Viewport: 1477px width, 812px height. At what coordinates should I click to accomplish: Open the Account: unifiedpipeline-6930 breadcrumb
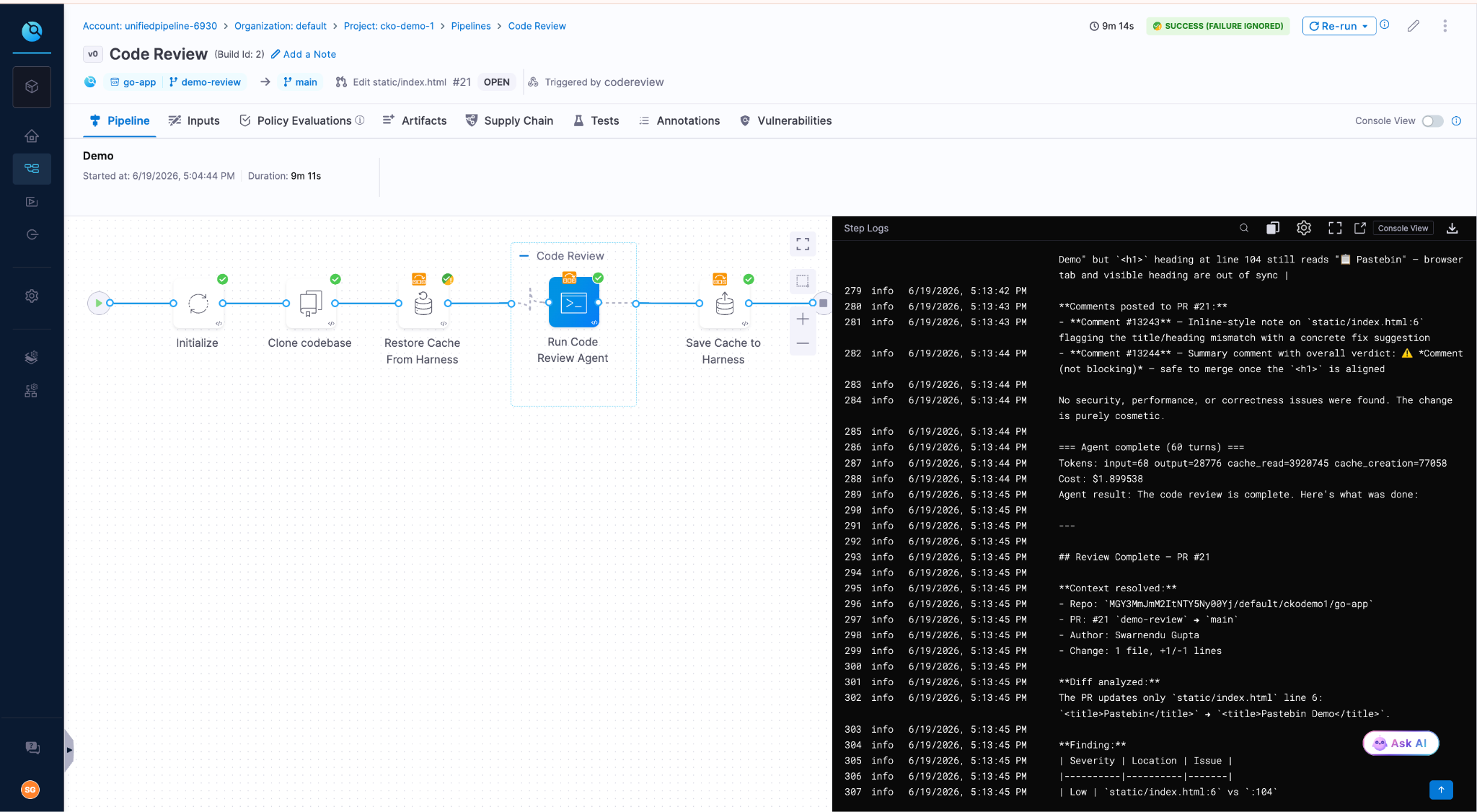[150, 26]
